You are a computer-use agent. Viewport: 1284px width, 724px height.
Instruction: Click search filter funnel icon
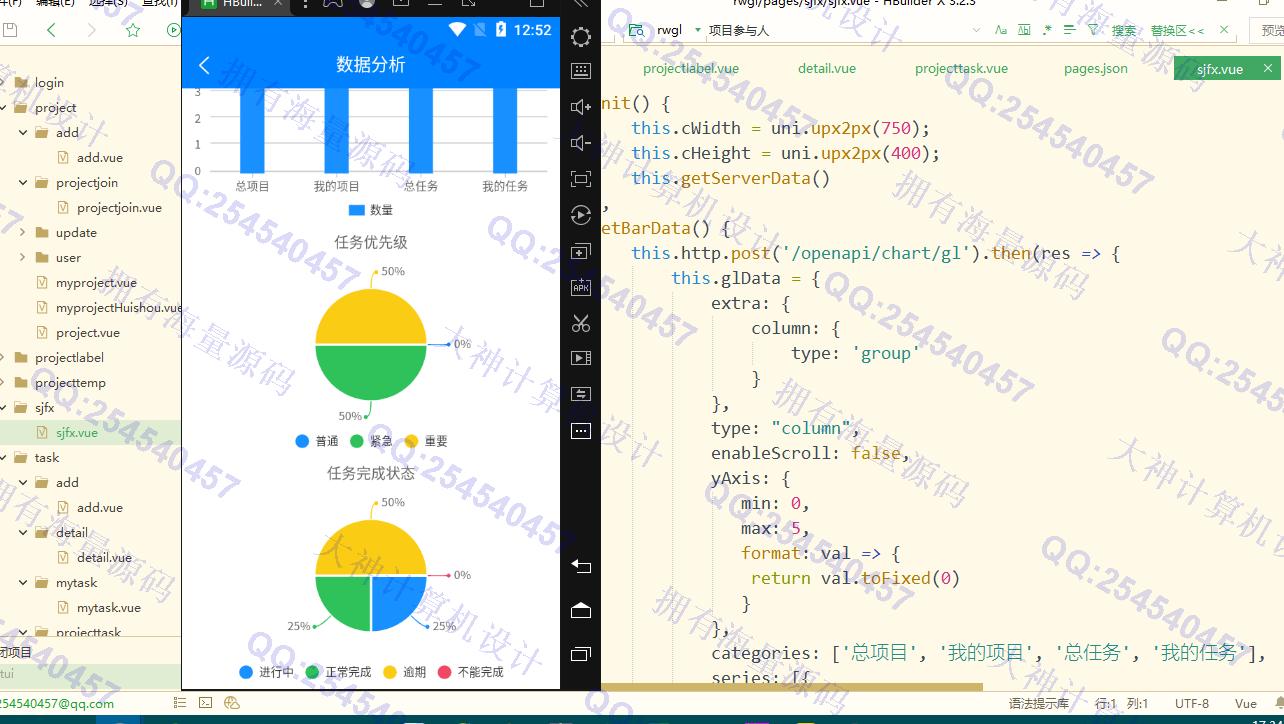coord(1093,30)
